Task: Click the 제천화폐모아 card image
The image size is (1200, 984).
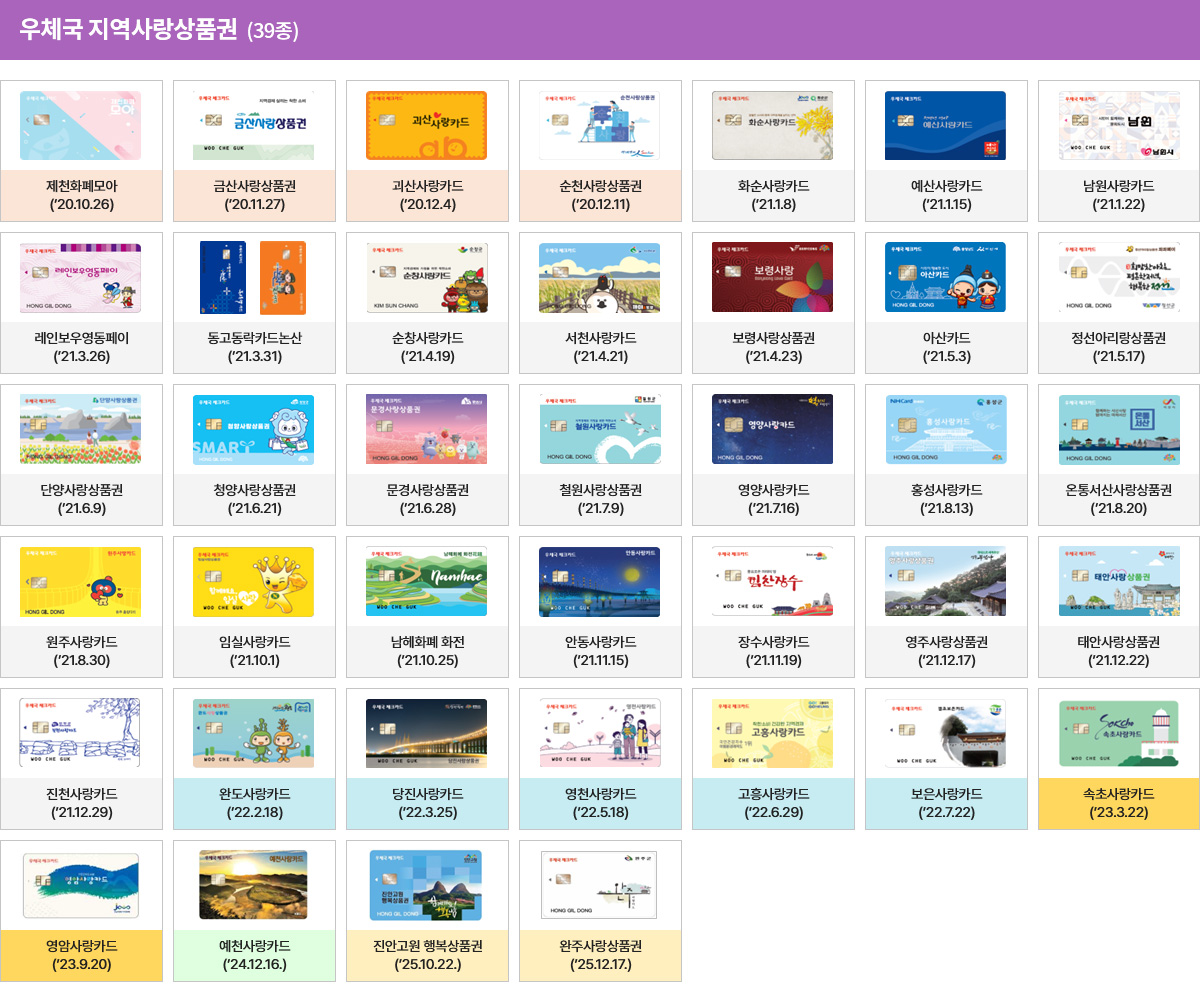Action: click(81, 126)
